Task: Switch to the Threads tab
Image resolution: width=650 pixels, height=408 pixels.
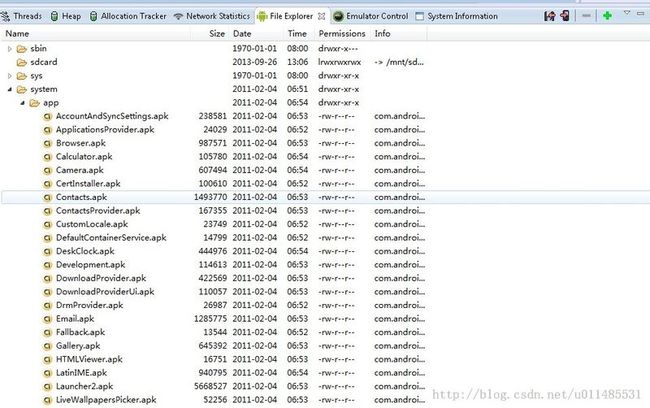Action: pyautogui.click(x=21, y=16)
